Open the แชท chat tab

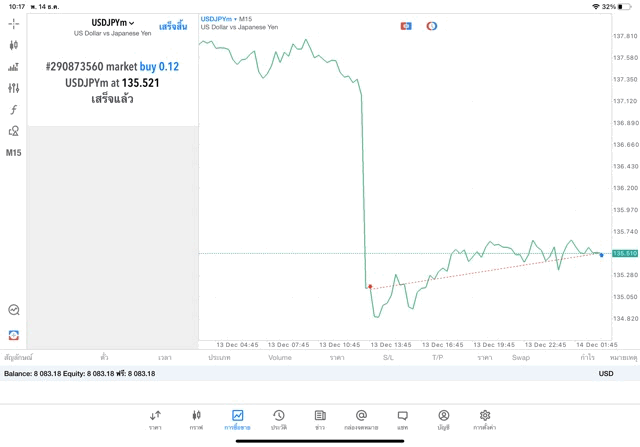pos(402,420)
